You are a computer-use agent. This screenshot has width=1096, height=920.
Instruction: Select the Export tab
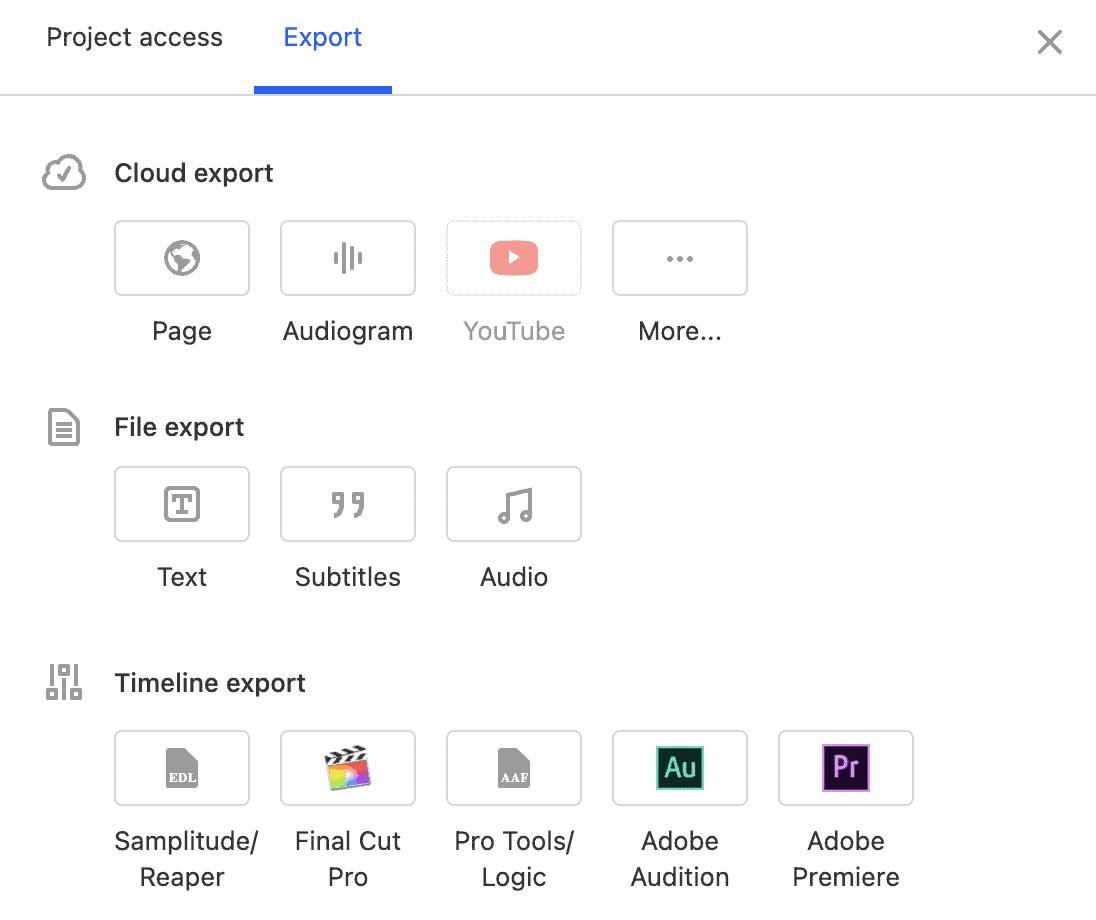click(x=322, y=37)
